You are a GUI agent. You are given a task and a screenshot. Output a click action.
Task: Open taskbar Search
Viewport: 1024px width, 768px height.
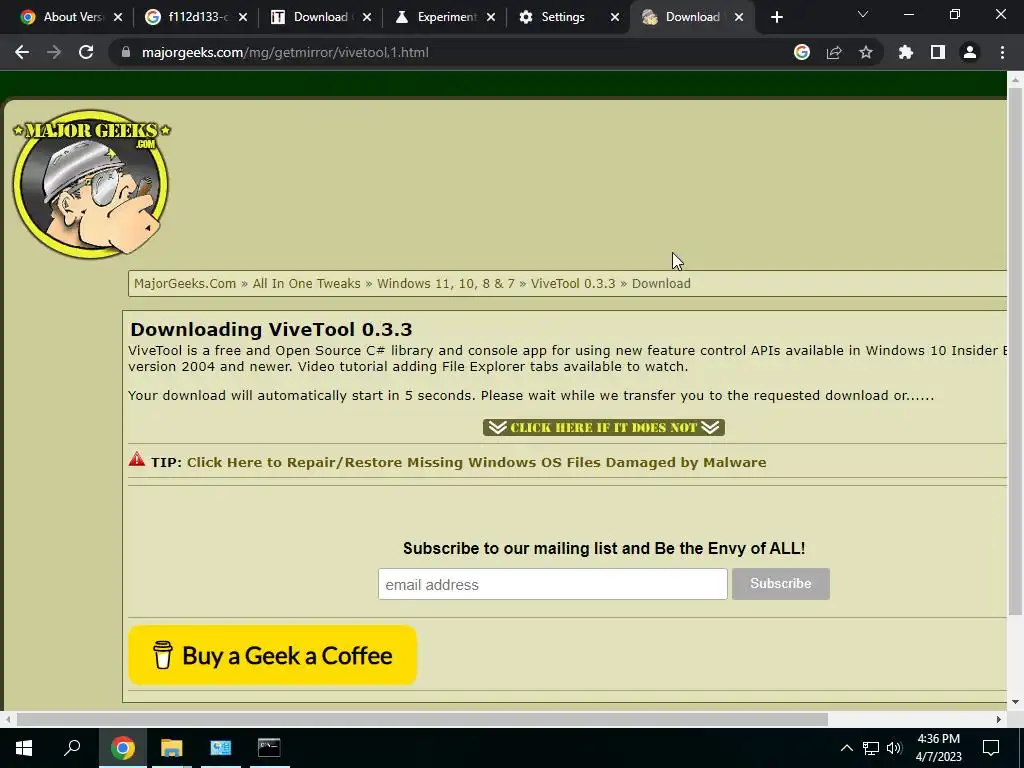(x=72, y=748)
